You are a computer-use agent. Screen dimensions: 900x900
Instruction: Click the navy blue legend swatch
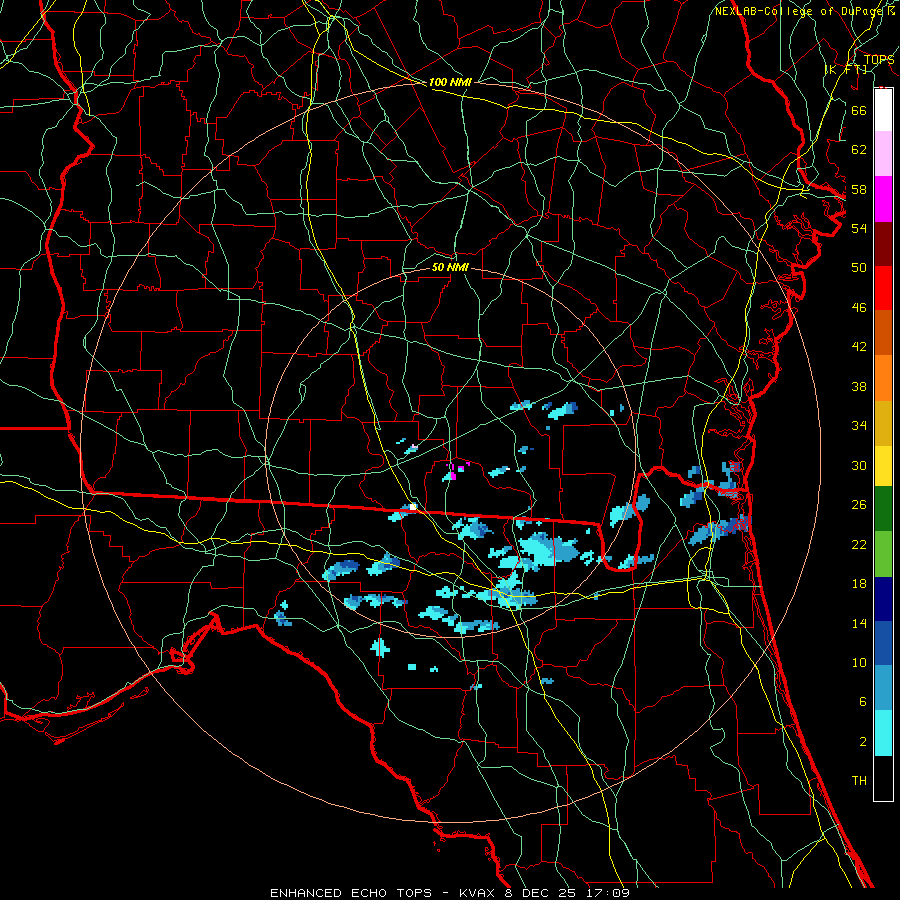click(x=883, y=599)
